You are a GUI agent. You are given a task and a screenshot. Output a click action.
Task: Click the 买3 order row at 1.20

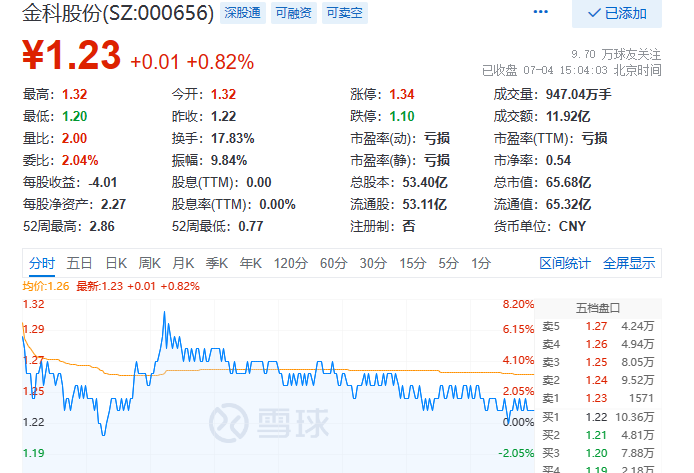coord(598,454)
